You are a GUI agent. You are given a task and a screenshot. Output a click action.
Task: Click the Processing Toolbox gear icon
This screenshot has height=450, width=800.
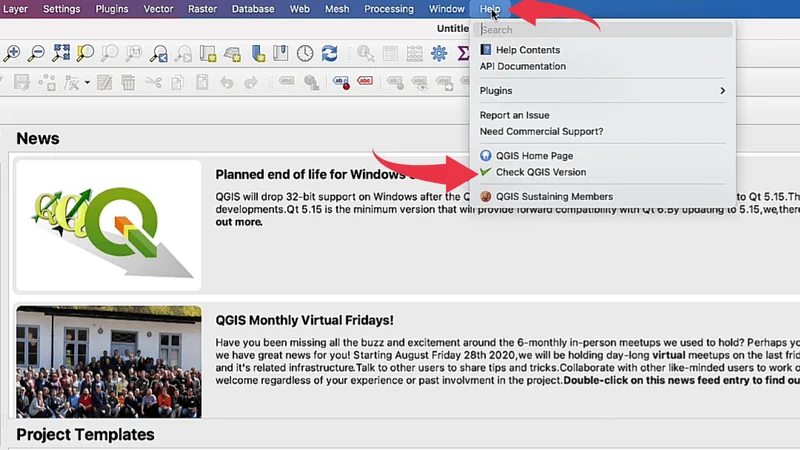[x=439, y=53]
